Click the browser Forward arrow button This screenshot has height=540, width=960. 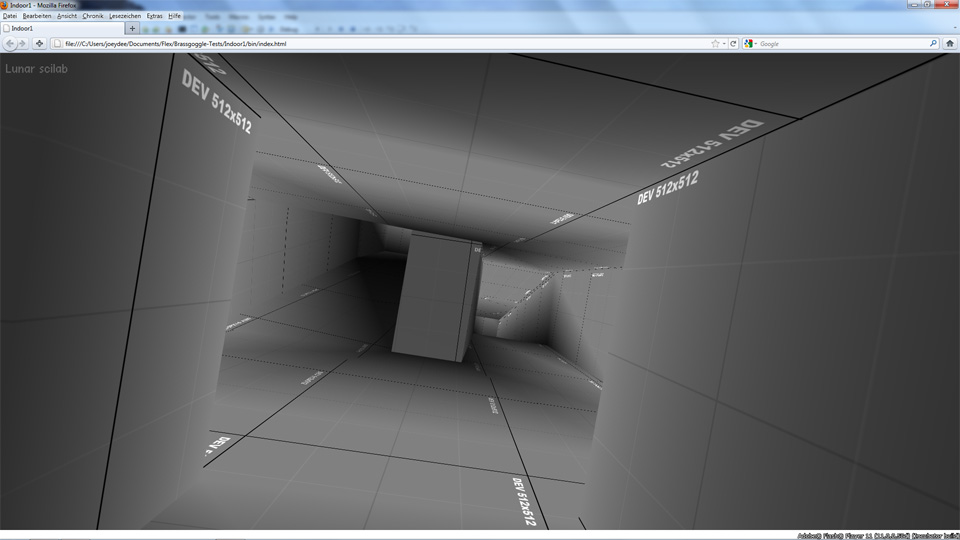tap(22, 44)
